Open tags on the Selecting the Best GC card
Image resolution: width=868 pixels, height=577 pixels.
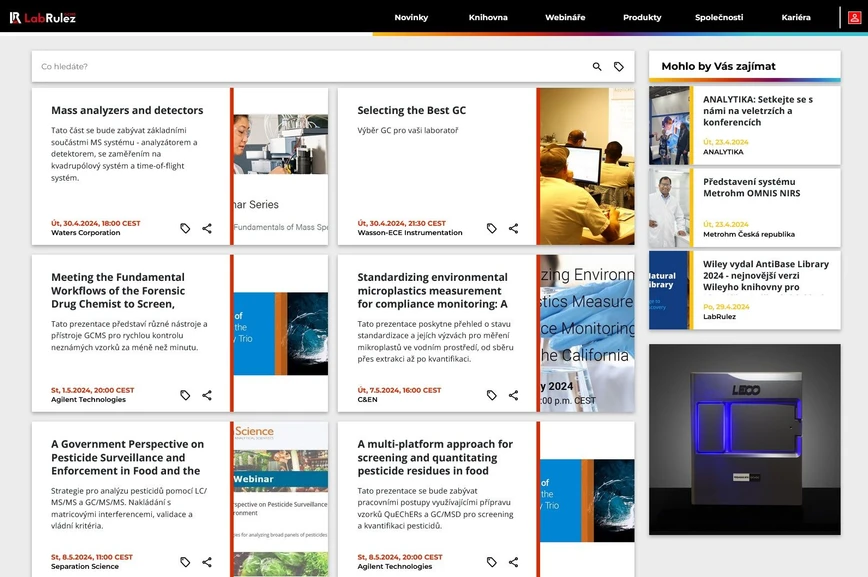point(491,228)
